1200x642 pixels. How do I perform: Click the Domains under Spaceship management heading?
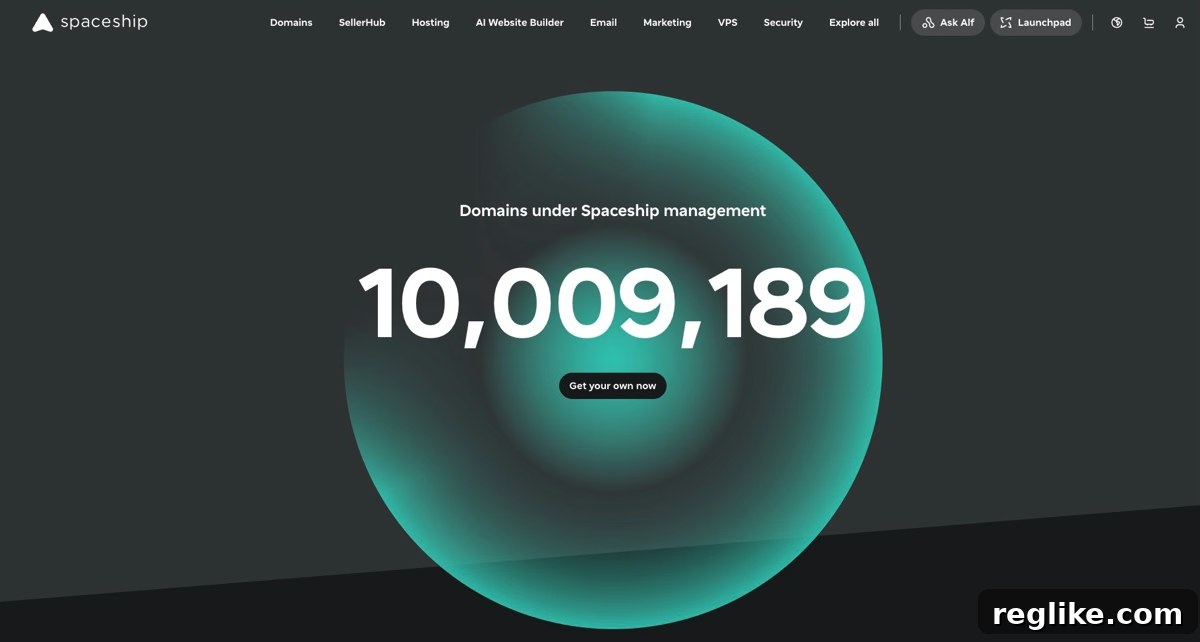(x=612, y=211)
